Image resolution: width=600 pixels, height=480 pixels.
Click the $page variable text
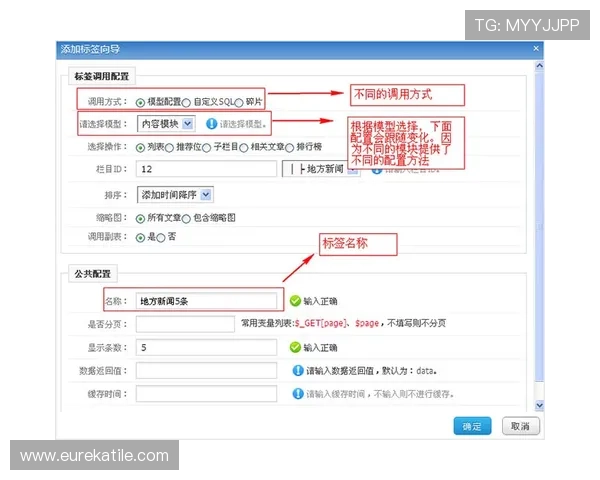click(367, 323)
